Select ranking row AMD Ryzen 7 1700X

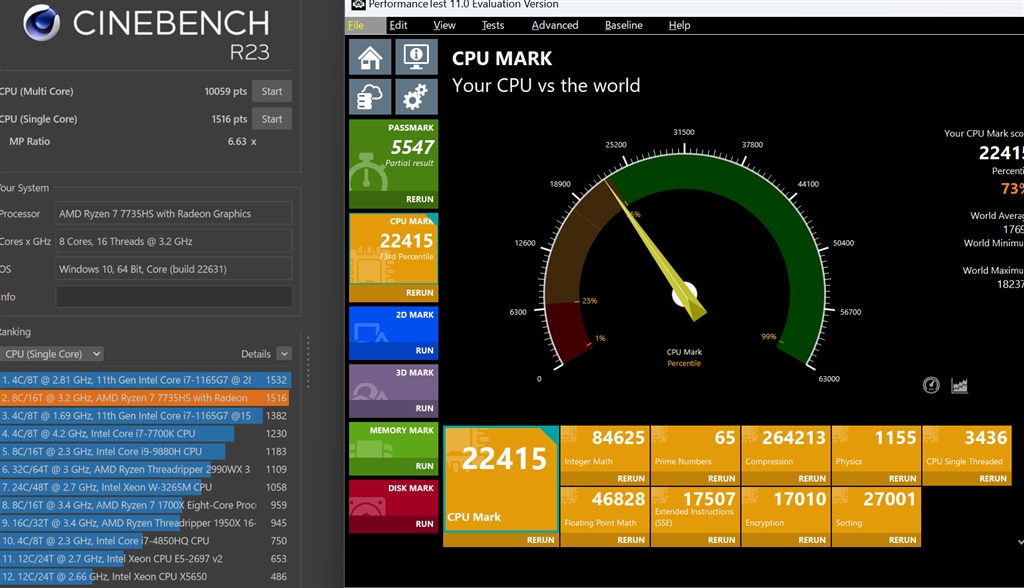tap(145, 505)
